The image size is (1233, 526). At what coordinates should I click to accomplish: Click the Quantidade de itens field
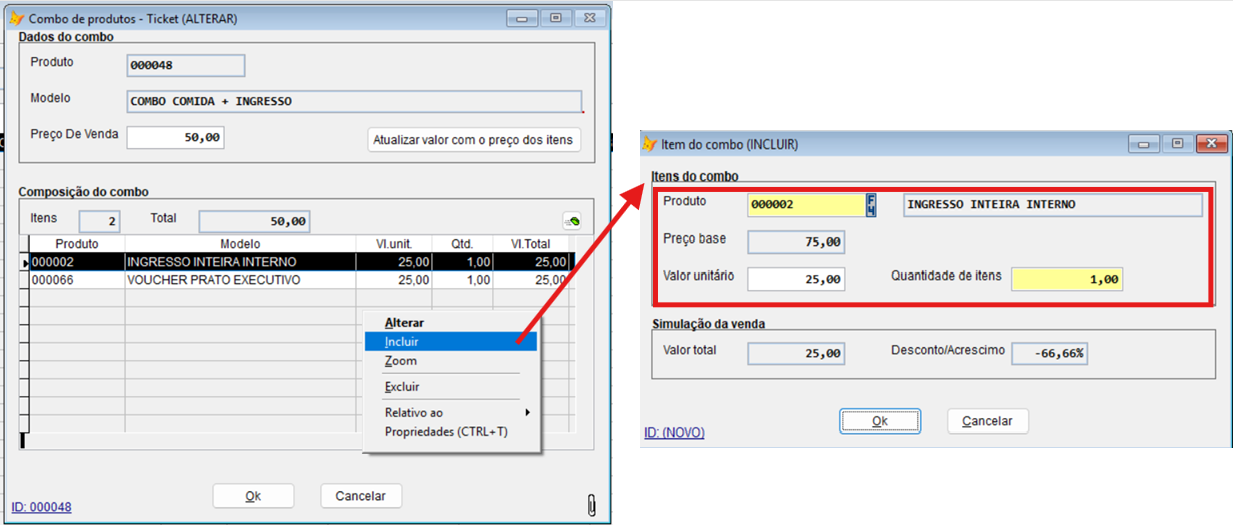click(1066, 279)
